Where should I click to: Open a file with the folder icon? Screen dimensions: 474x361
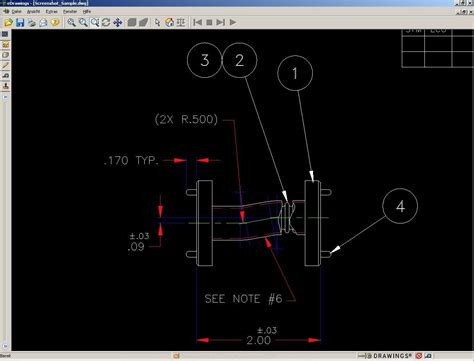click(8, 22)
